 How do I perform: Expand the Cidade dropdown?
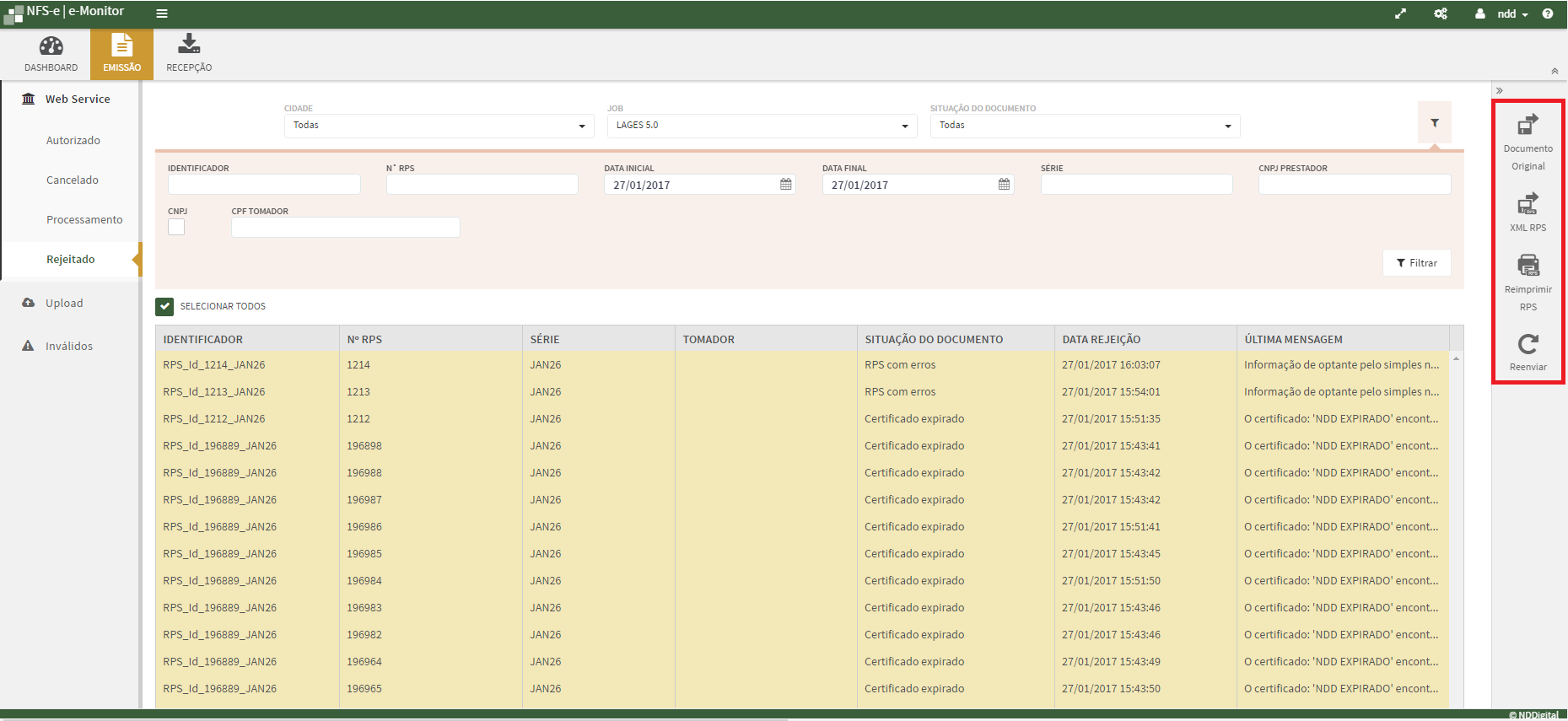(x=439, y=126)
